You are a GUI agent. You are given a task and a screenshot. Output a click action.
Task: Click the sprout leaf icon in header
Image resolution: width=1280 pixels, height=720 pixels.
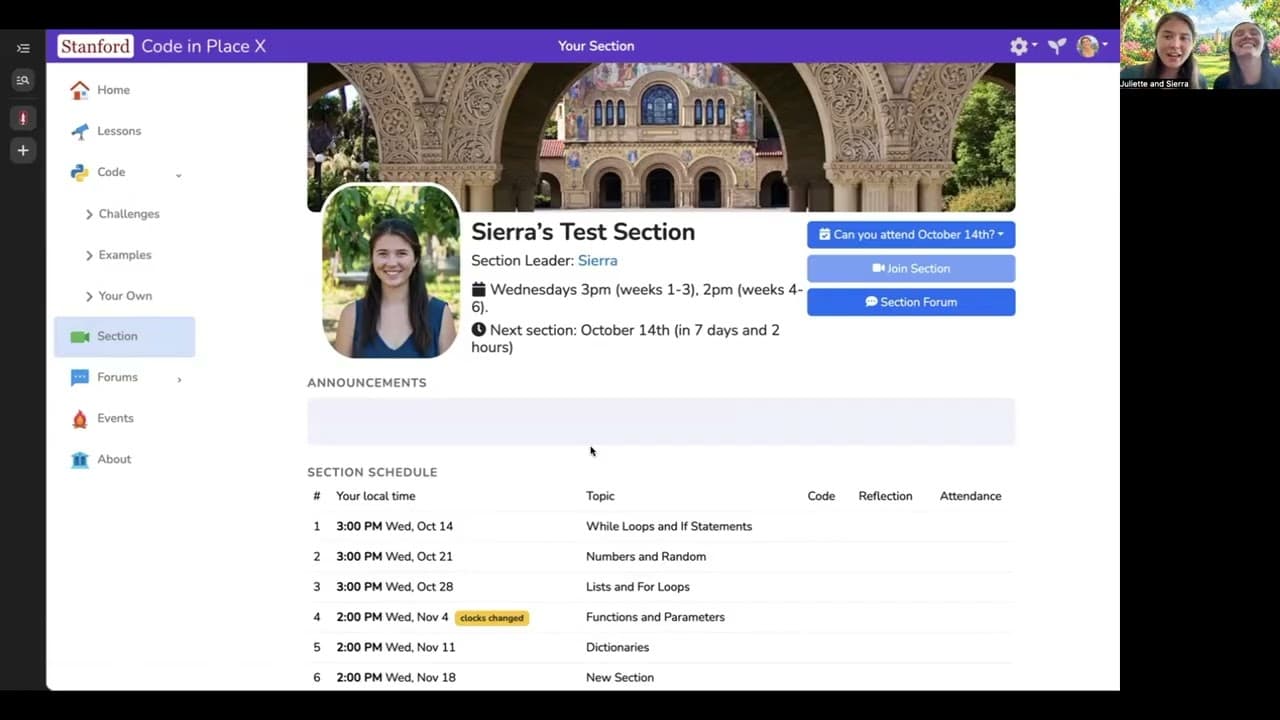click(1057, 46)
